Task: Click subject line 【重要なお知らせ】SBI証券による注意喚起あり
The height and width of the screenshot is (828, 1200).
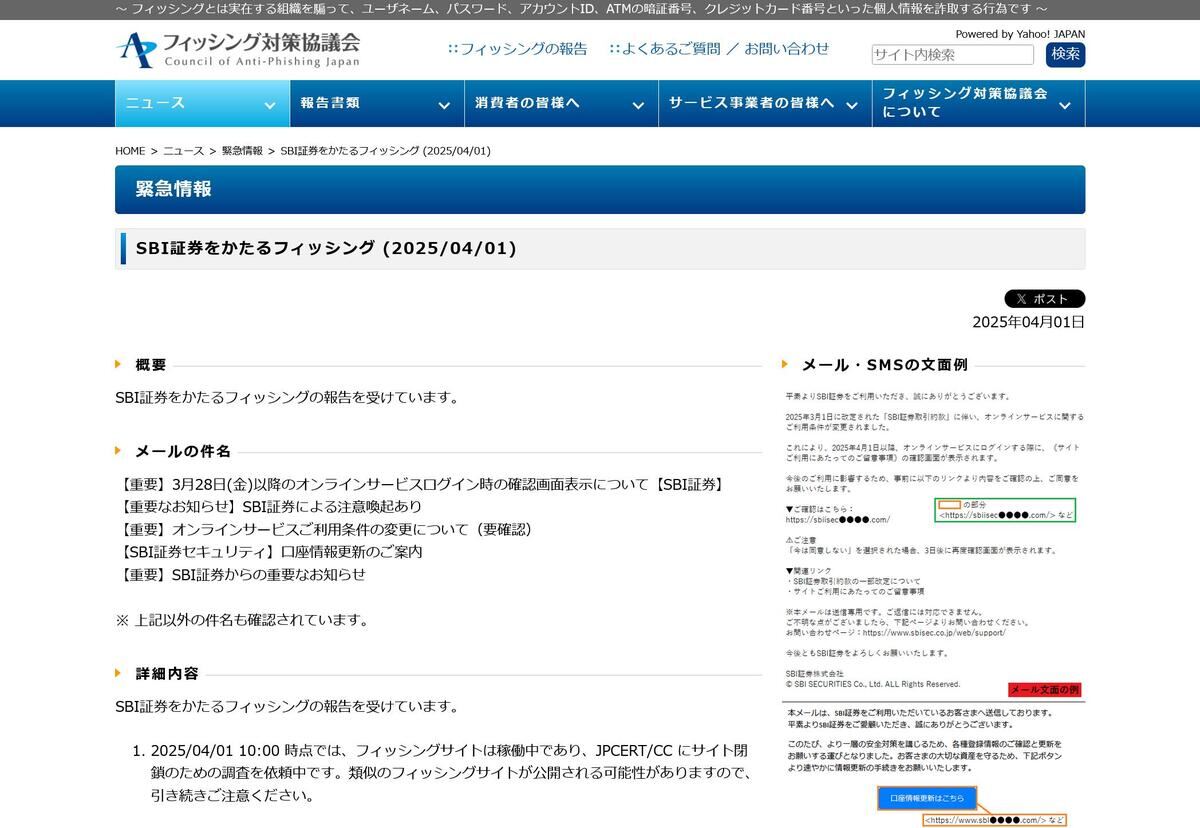Action: tap(269, 507)
